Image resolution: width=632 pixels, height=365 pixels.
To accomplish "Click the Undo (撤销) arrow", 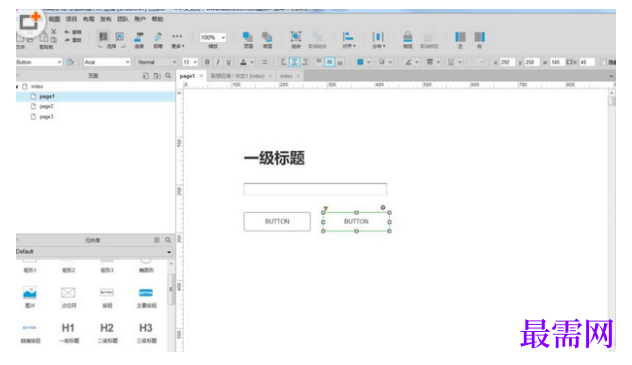I will [x=67, y=32].
